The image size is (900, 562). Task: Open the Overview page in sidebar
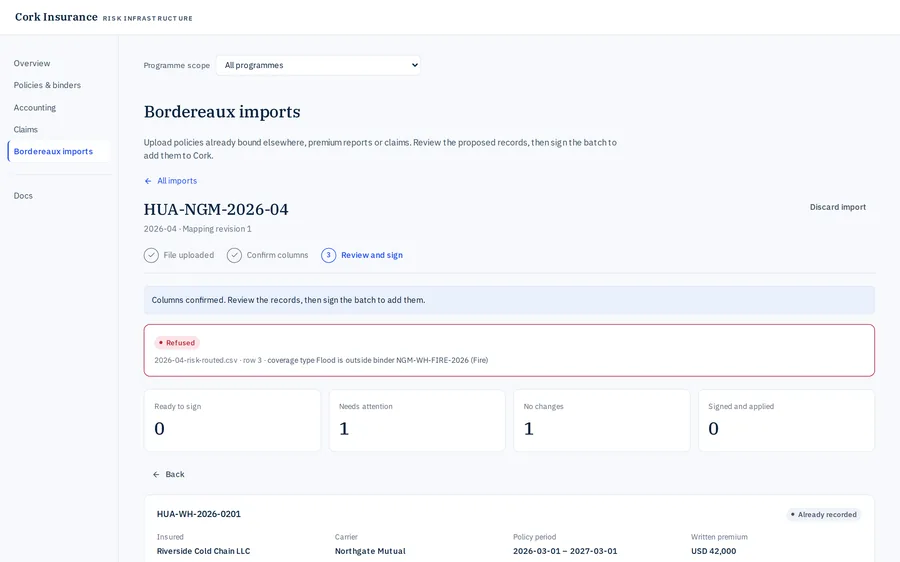[32, 63]
